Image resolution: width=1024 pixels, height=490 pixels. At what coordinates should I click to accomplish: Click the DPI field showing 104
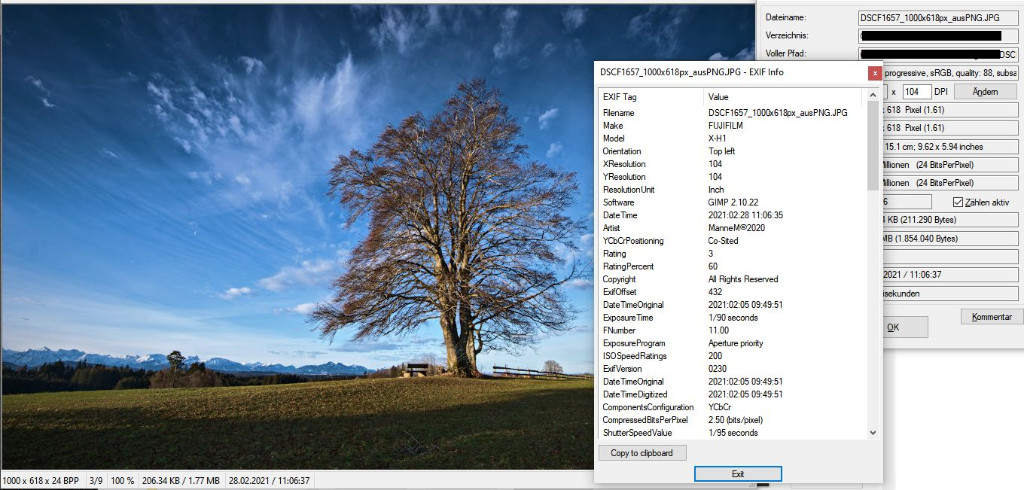[917, 91]
